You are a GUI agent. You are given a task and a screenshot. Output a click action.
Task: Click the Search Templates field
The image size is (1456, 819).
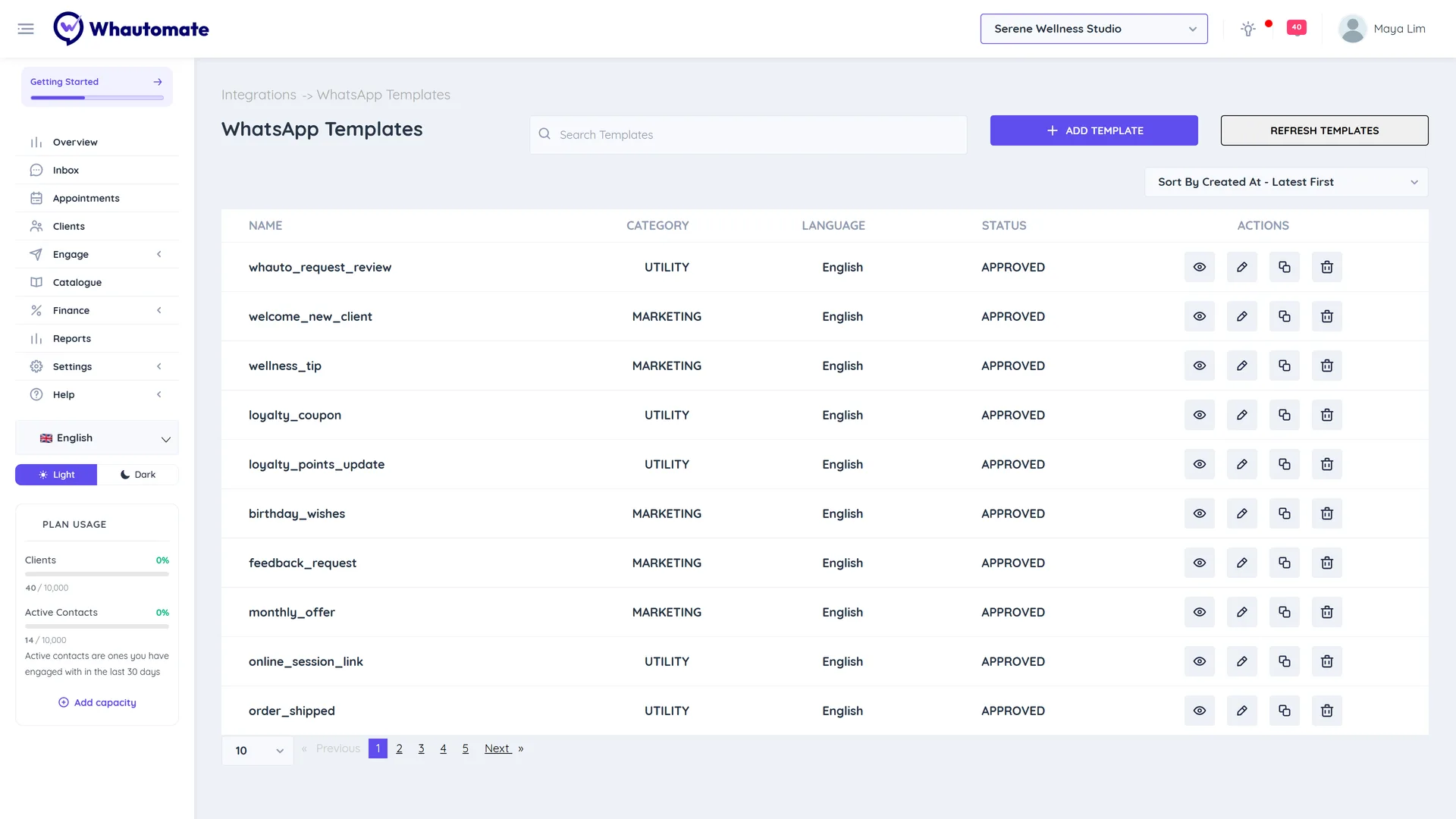(748, 134)
